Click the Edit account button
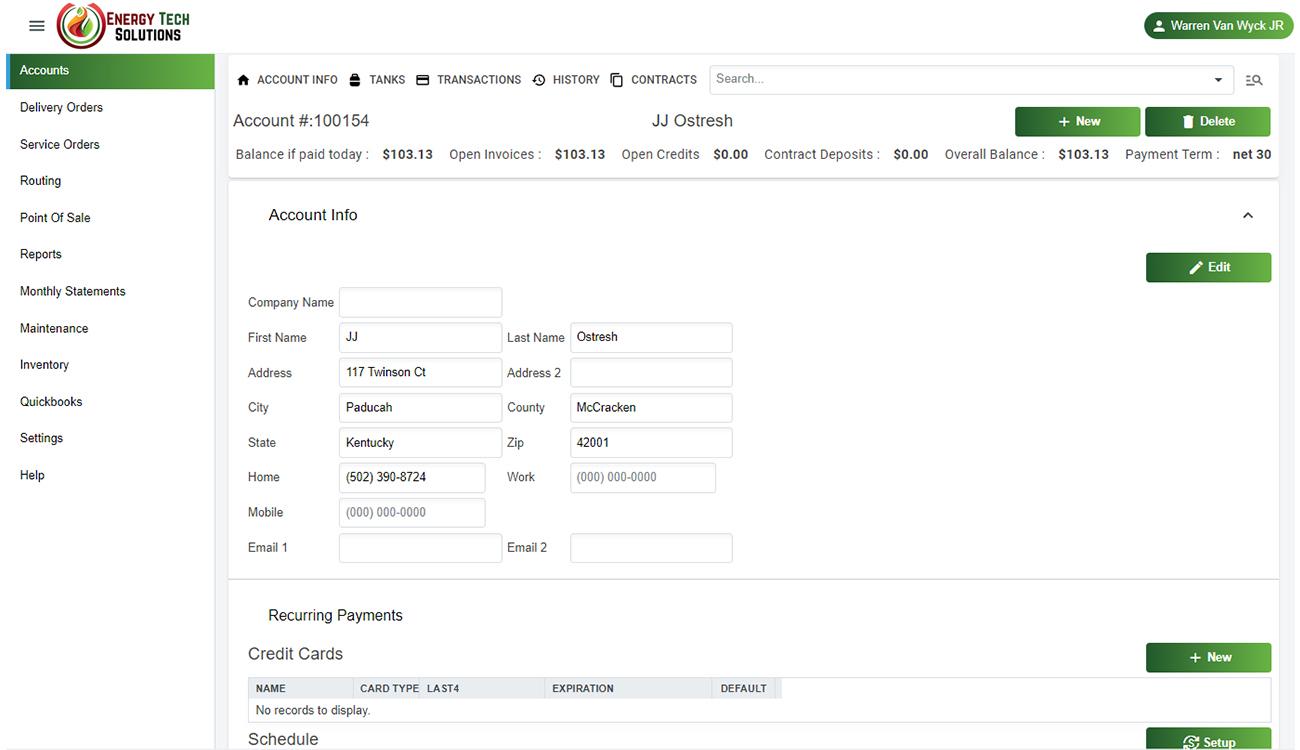The height and width of the screenshot is (750, 1300). tap(1208, 268)
